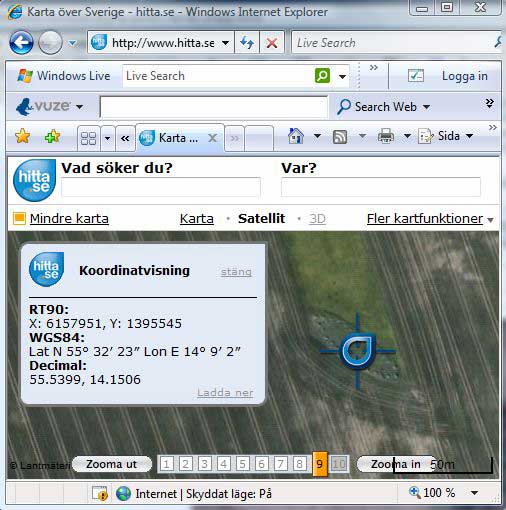Click the Ladda ner link
Image resolution: width=506 pixels, height=510 pixels.
click(225, 392)
